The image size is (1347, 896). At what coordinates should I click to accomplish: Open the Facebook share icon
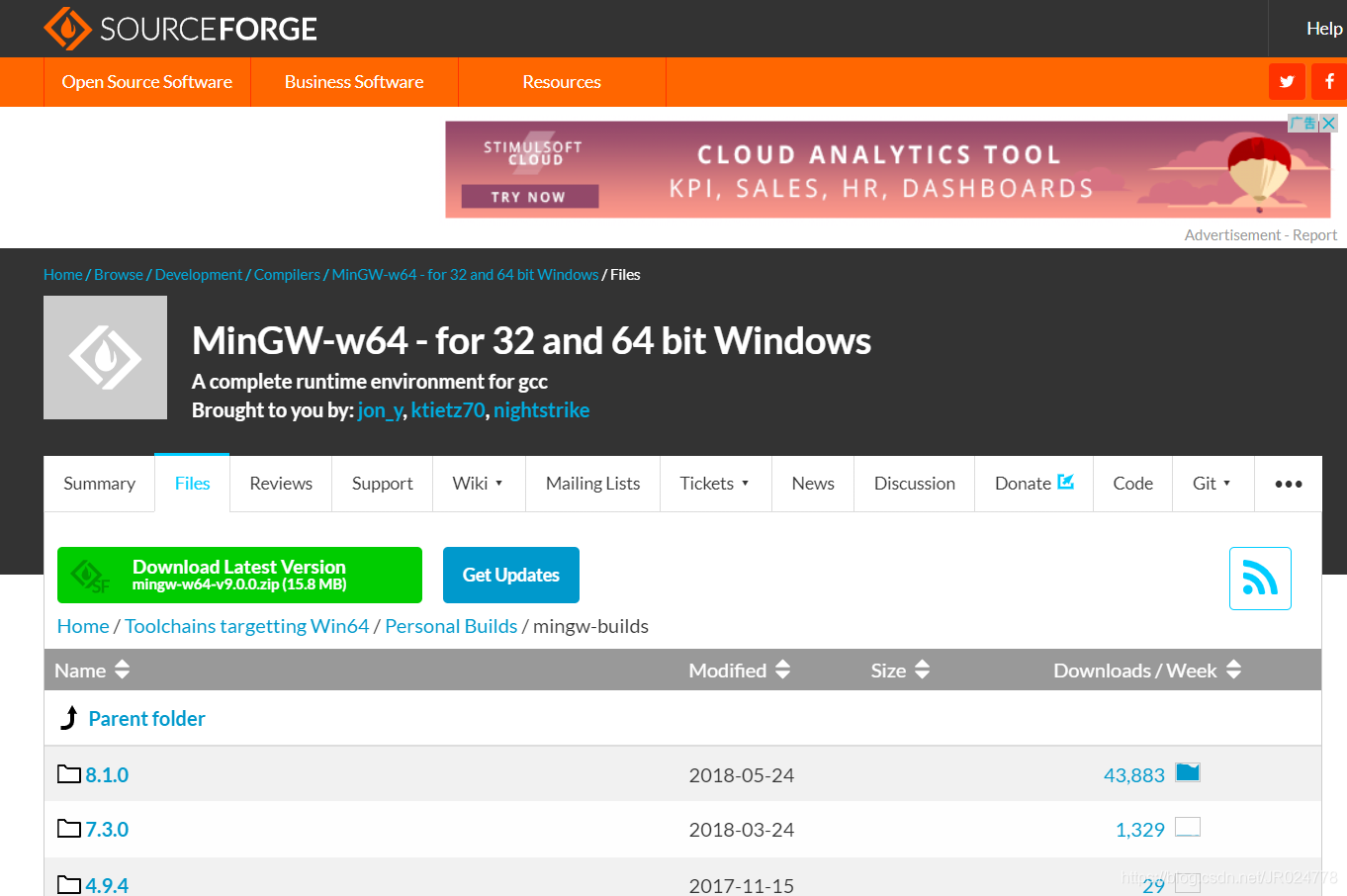(x=1329, y=82)
